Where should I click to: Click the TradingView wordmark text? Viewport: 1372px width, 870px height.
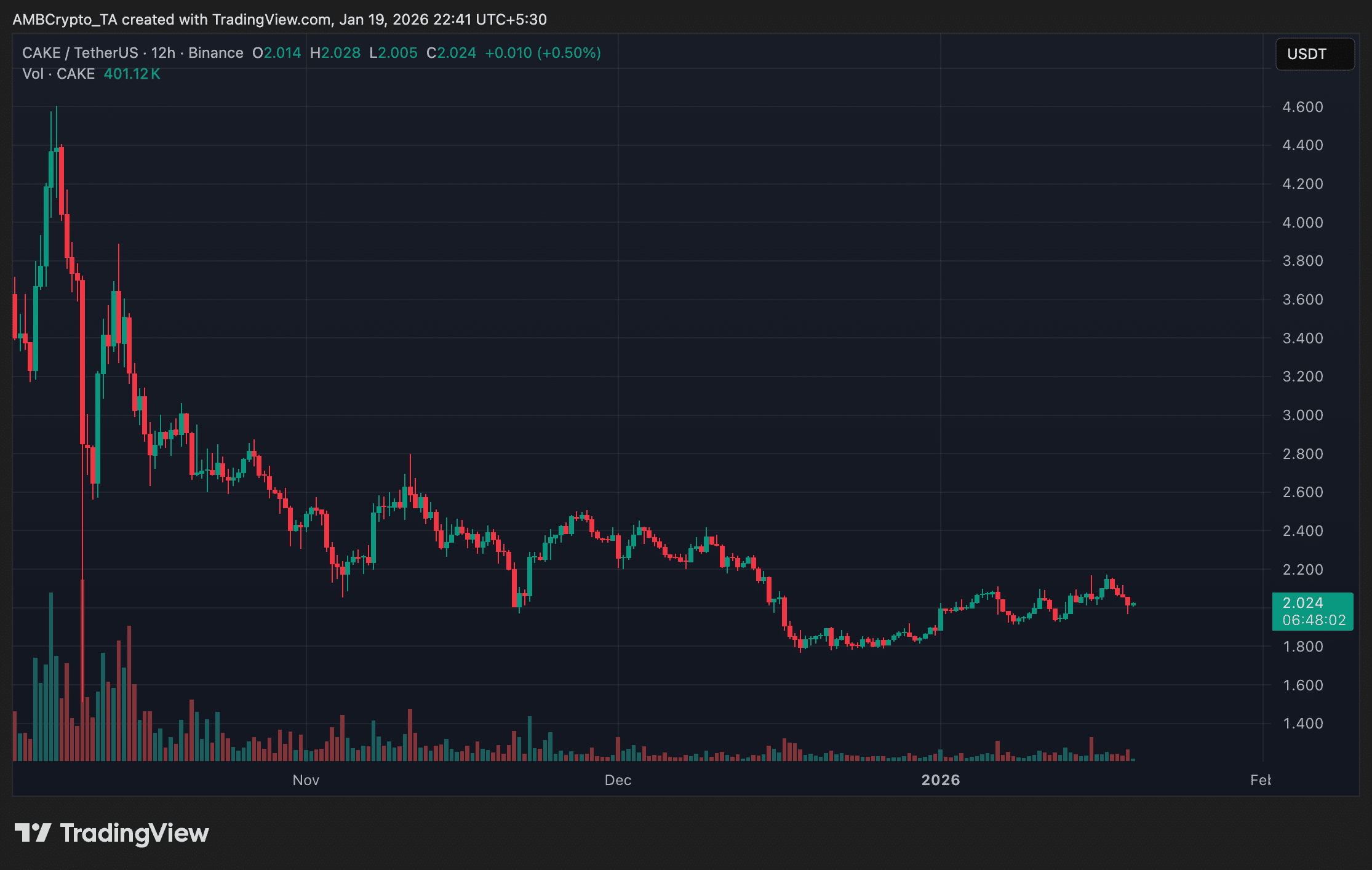click(x=134, y=833)
